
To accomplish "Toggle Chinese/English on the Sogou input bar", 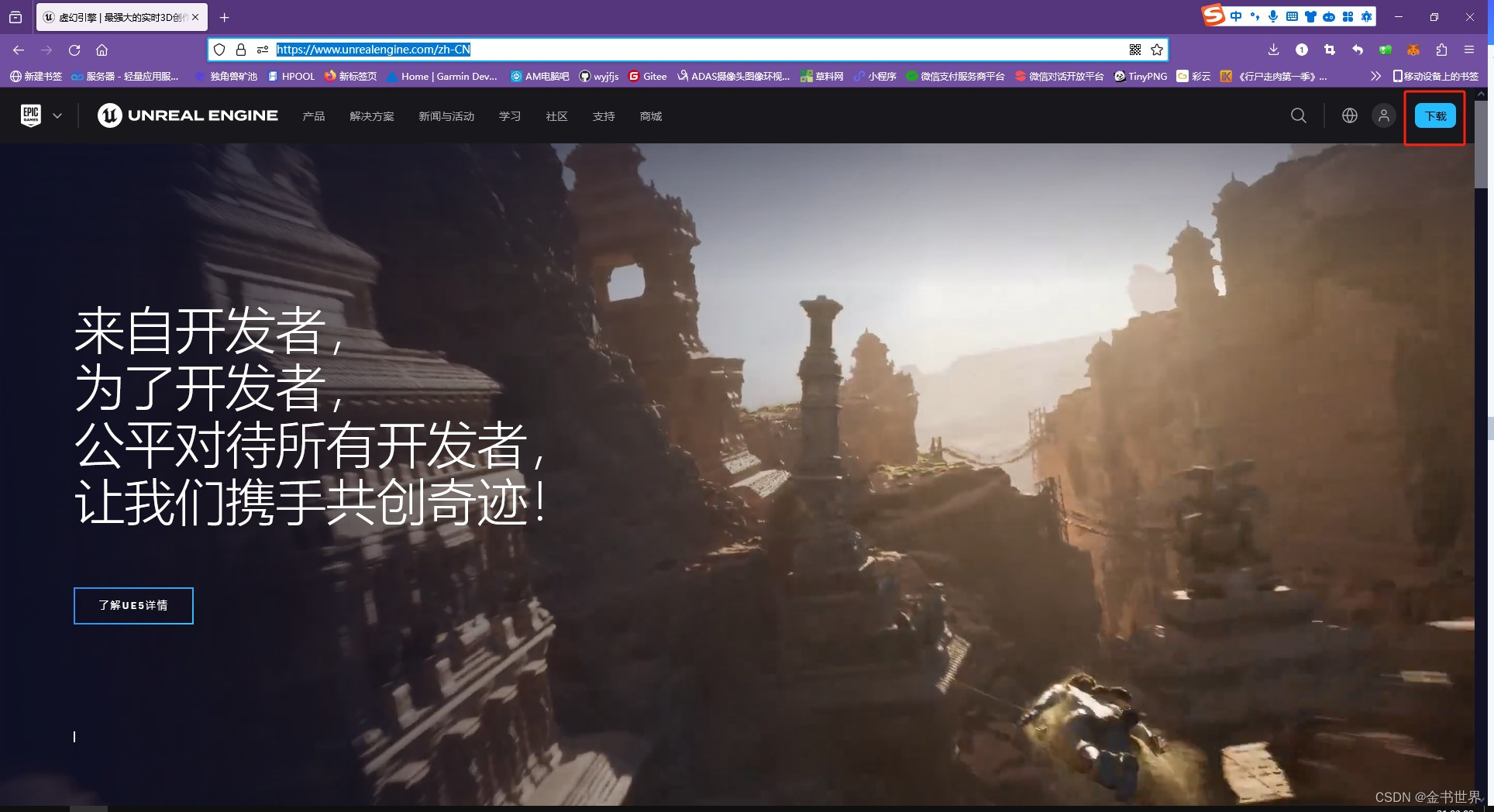I will pos(1236,15).
